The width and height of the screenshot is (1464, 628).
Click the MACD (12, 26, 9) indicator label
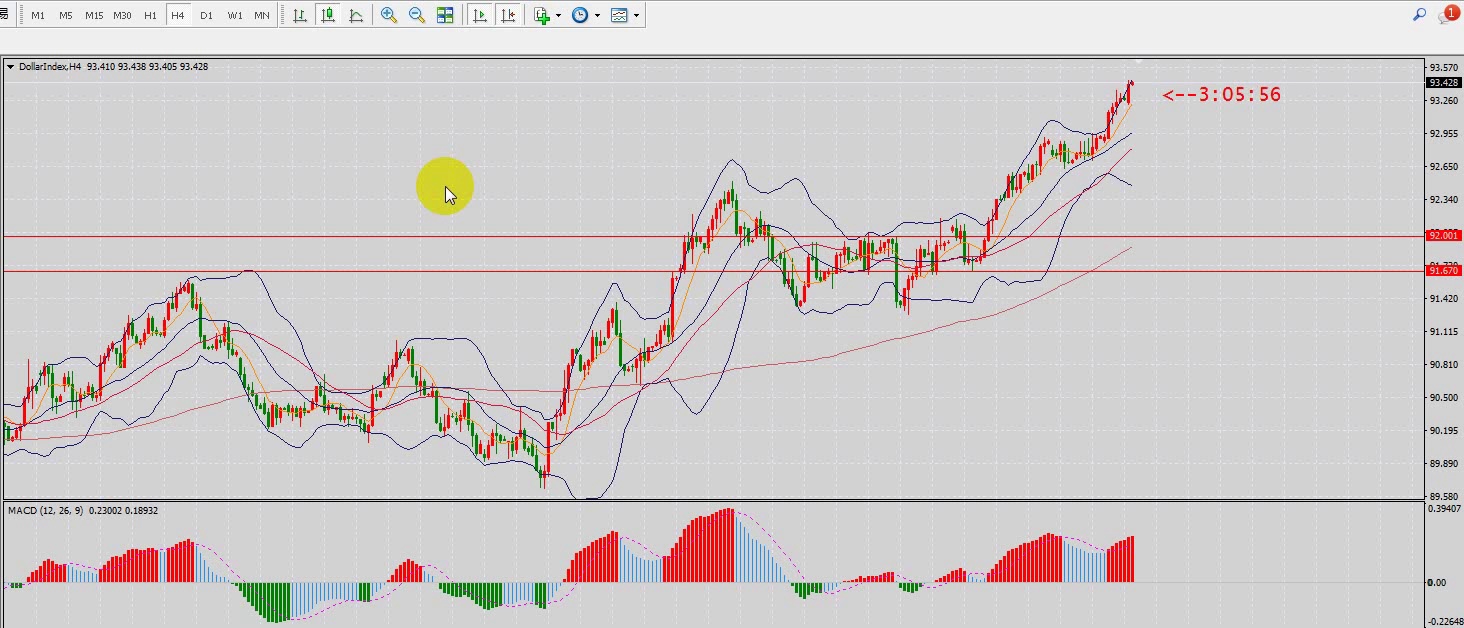pos(46,511)
